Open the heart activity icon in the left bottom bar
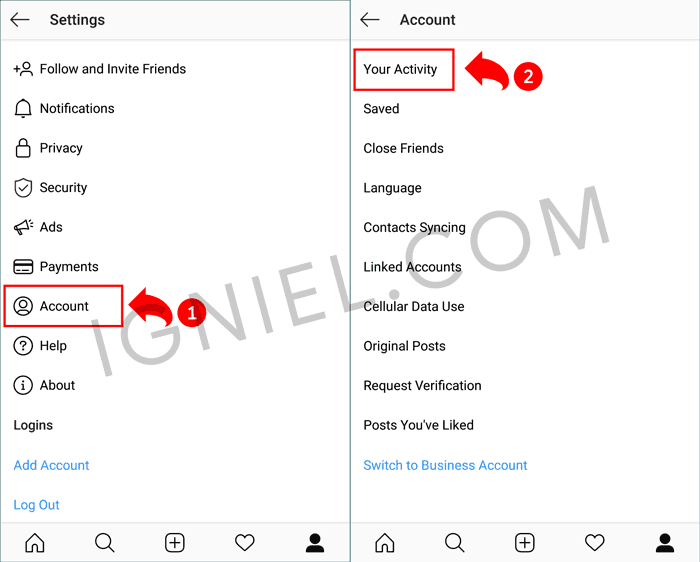This screenshot has width=700, height=562. click(245, 543)
